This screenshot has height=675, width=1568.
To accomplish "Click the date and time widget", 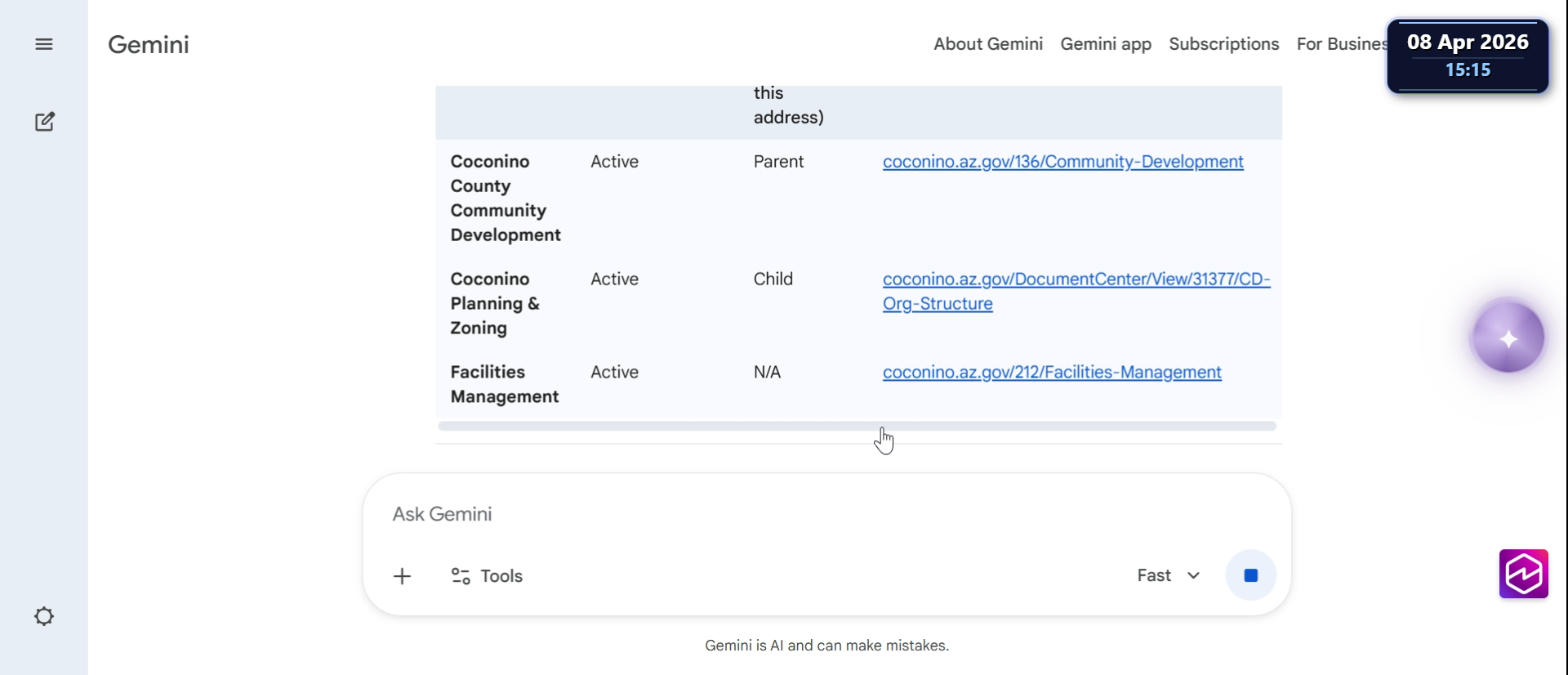I will coord(1468,56).
